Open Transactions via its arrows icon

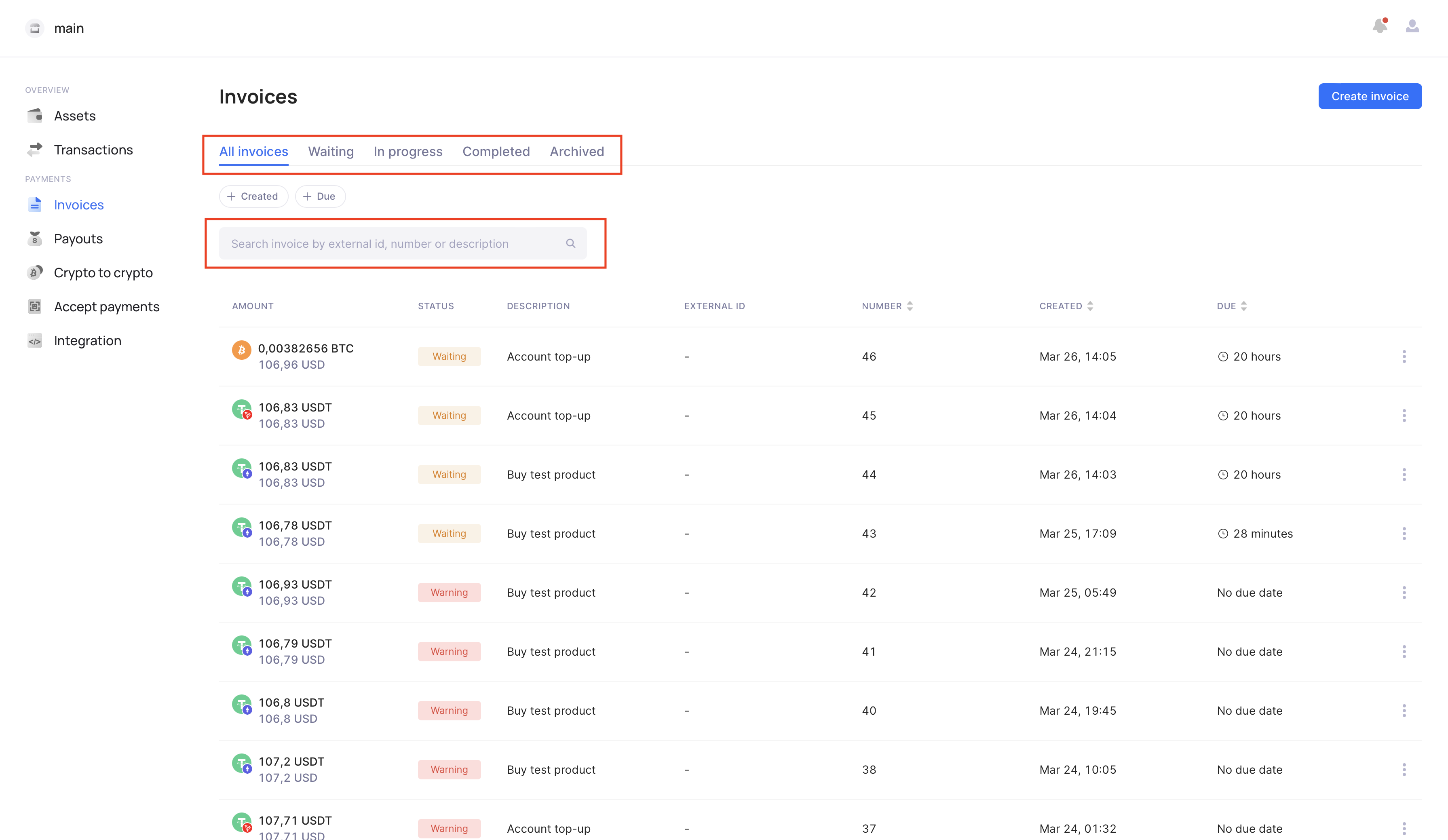click(x=35, y=150)
